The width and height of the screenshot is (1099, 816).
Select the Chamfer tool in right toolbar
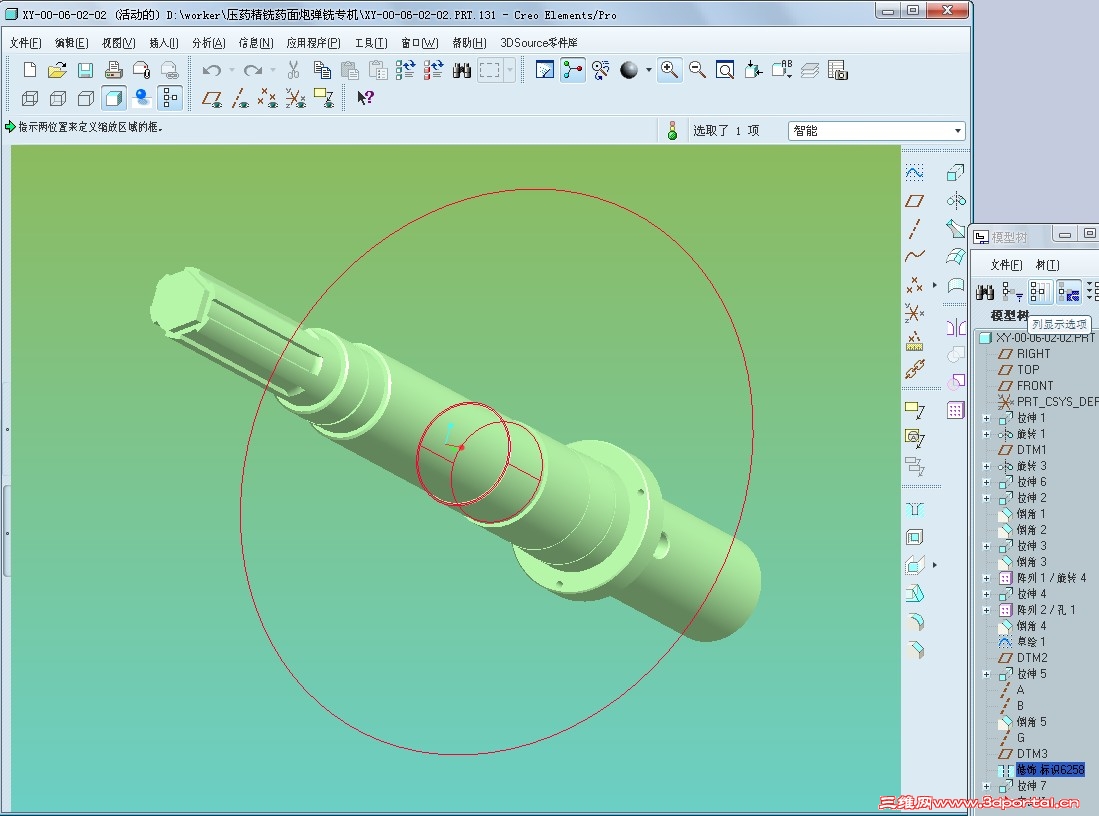(x=914, y=650)
